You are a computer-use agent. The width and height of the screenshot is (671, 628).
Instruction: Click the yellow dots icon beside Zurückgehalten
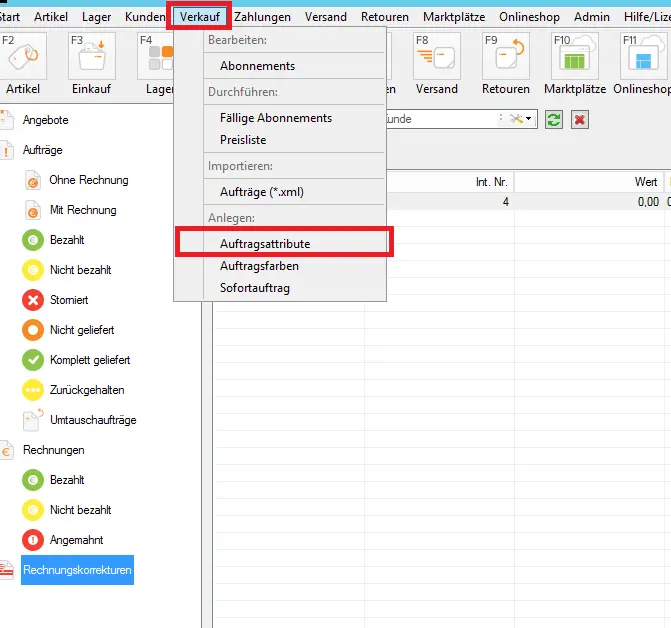(x=33, y=390)
